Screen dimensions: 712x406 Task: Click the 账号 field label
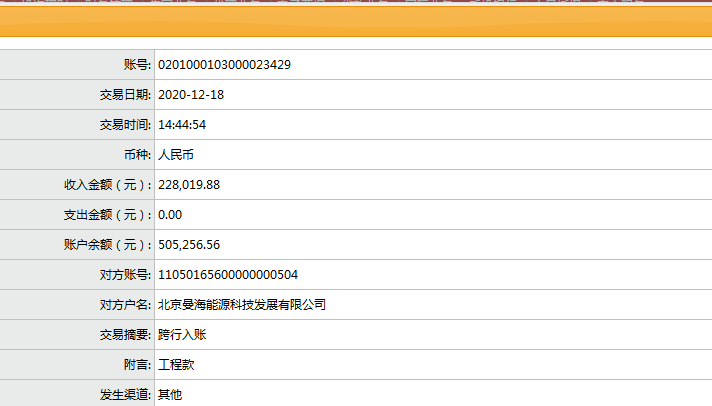(136, 65)
